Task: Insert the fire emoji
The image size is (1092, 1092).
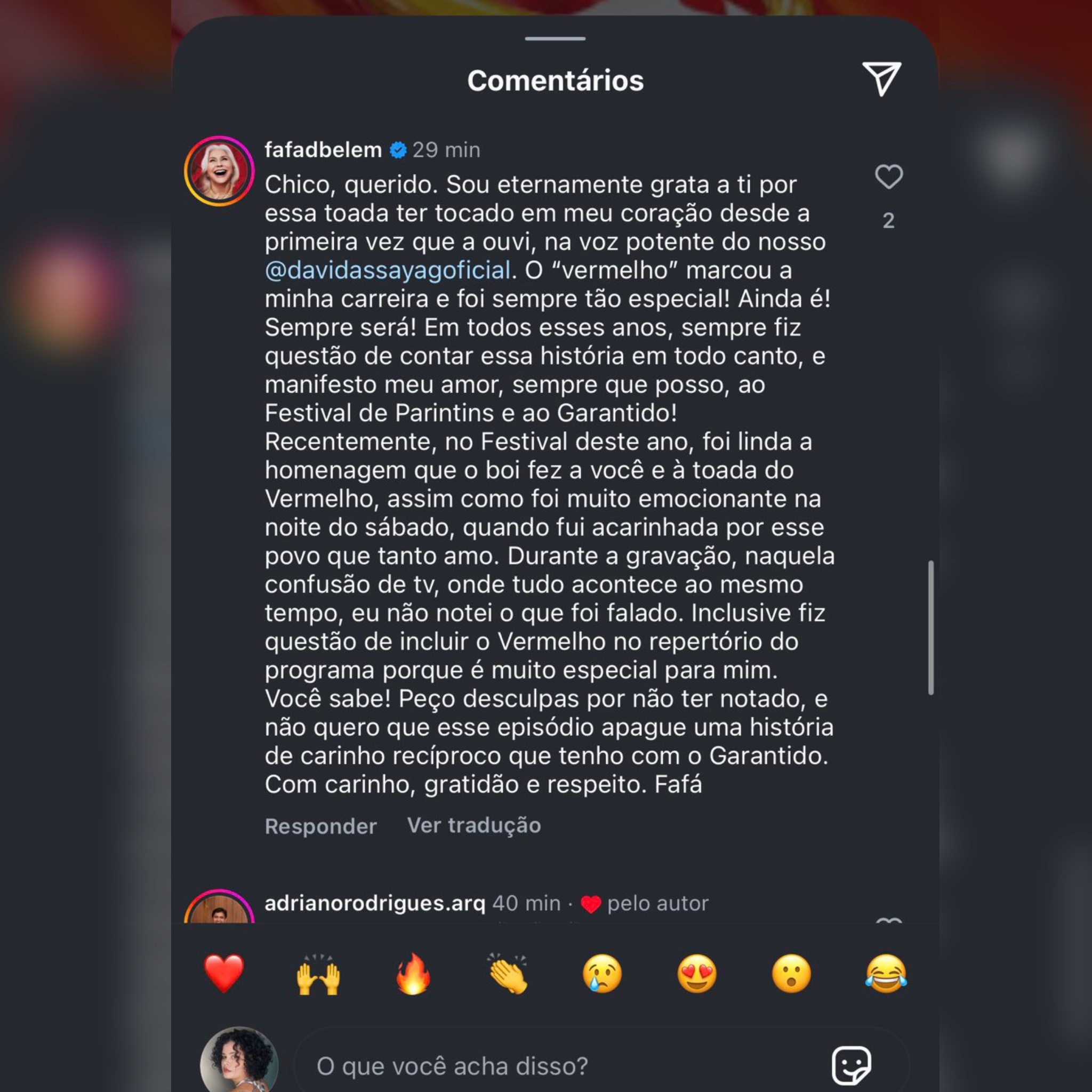Action: [413, 973]
